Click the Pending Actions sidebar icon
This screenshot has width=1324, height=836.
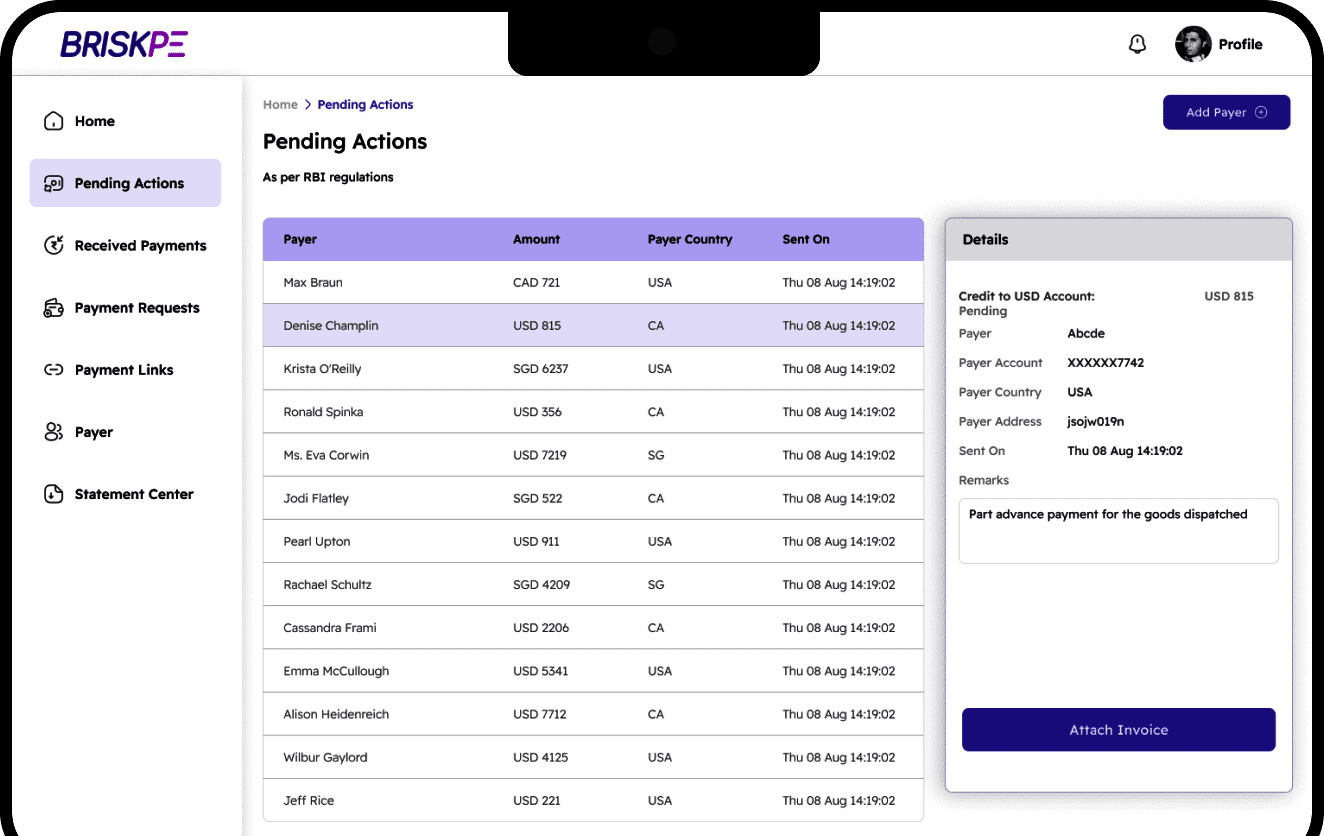(52, 183)
